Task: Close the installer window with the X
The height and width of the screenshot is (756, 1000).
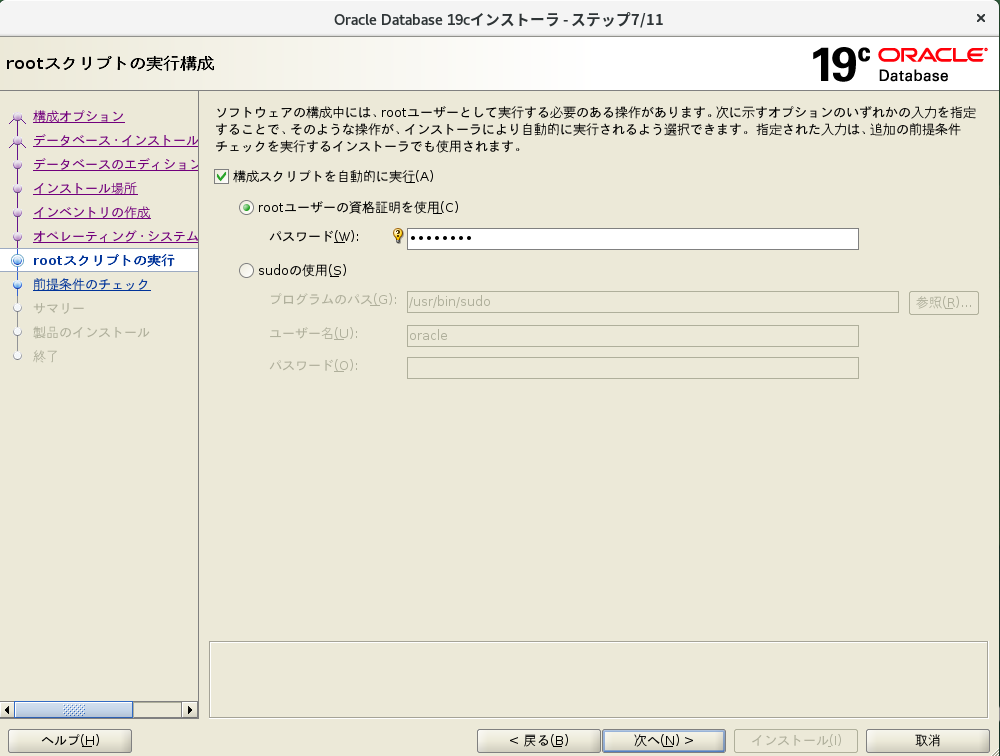Action: pyautogui.click(x=979, y=18)
